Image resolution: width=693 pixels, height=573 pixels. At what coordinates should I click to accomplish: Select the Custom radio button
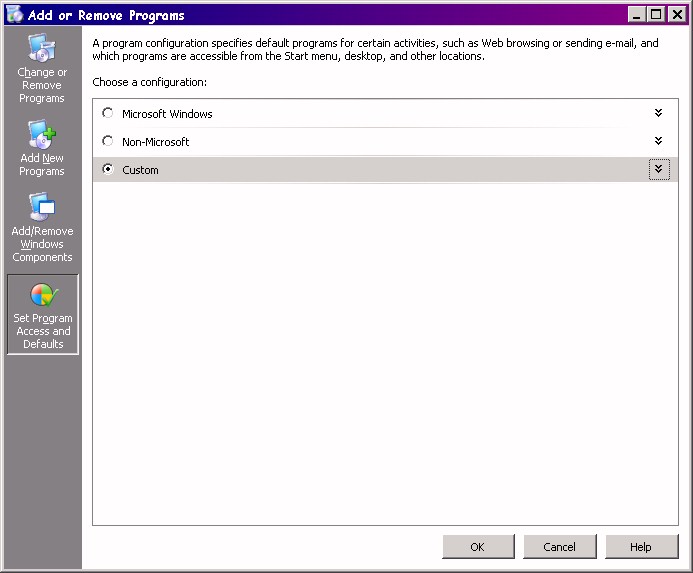pyautogui.click(x=107, y=169)
